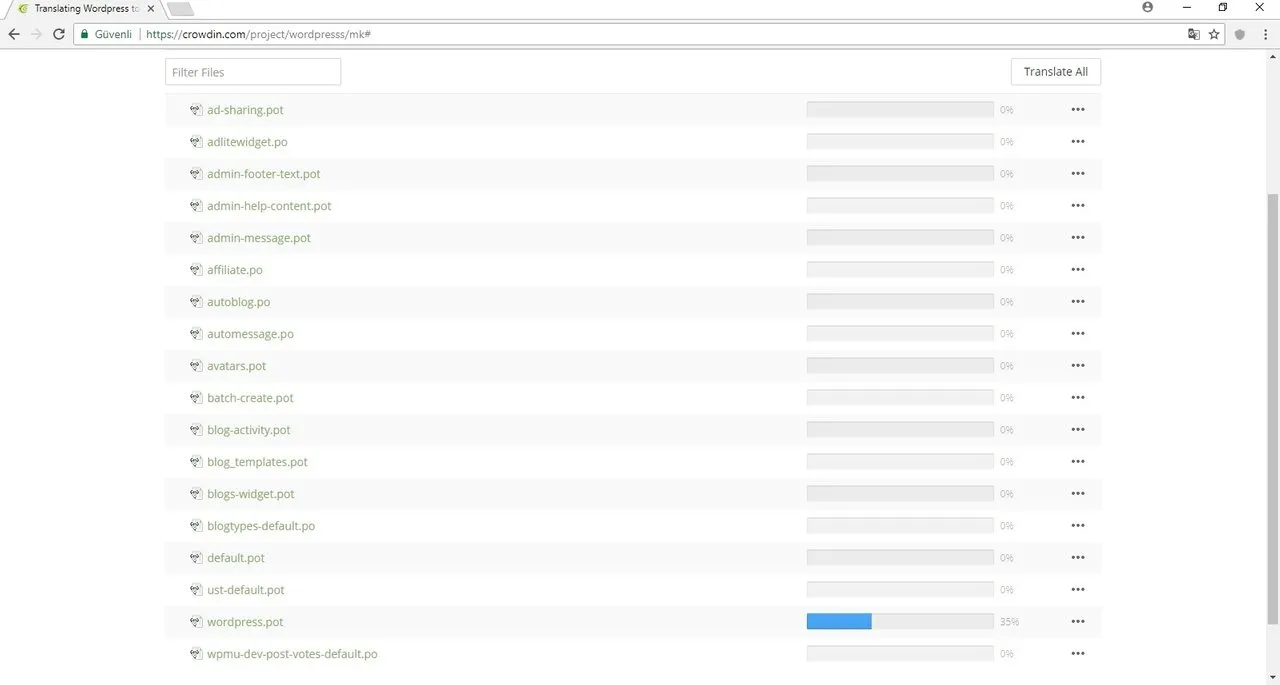Click the translate page icon in address bar
1280x685 pixels.
pos(1193,34)
